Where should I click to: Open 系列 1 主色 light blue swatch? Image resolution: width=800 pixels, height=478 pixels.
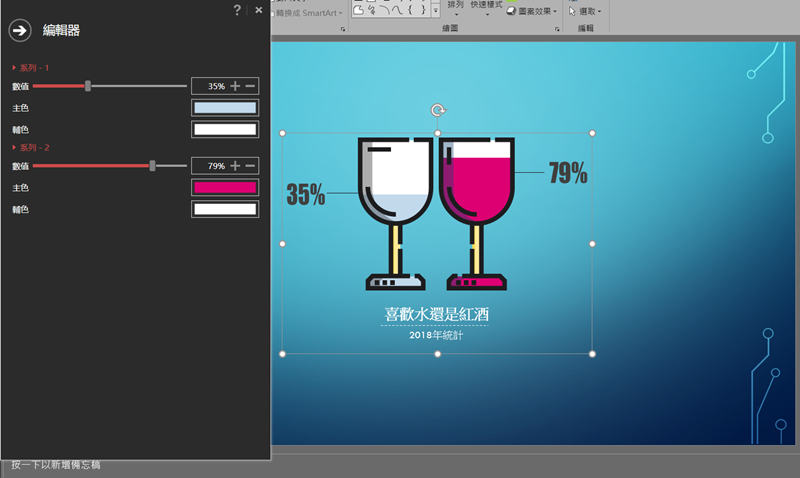click(x=225, y=108)
